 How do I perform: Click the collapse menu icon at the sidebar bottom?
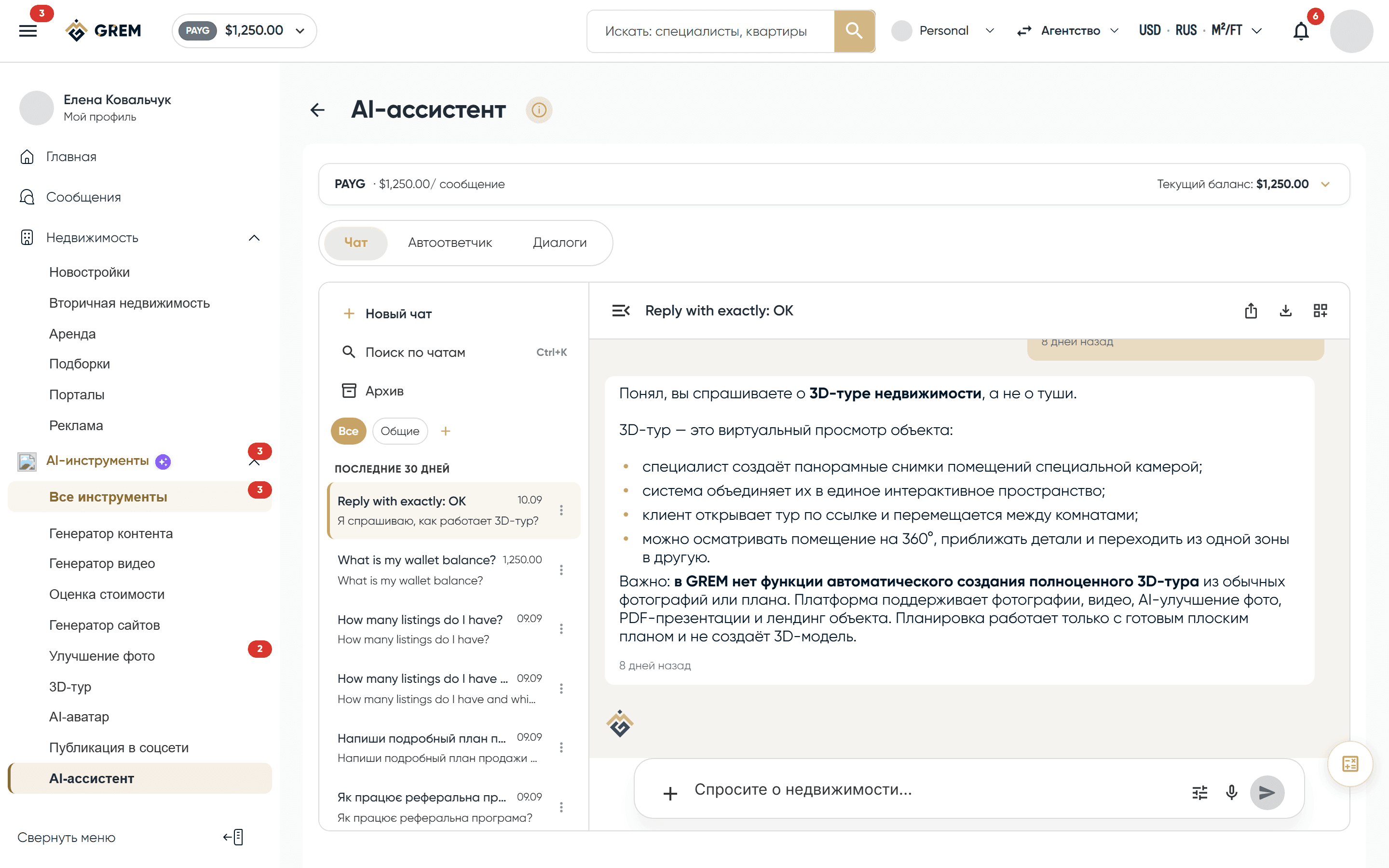point(233,837)
